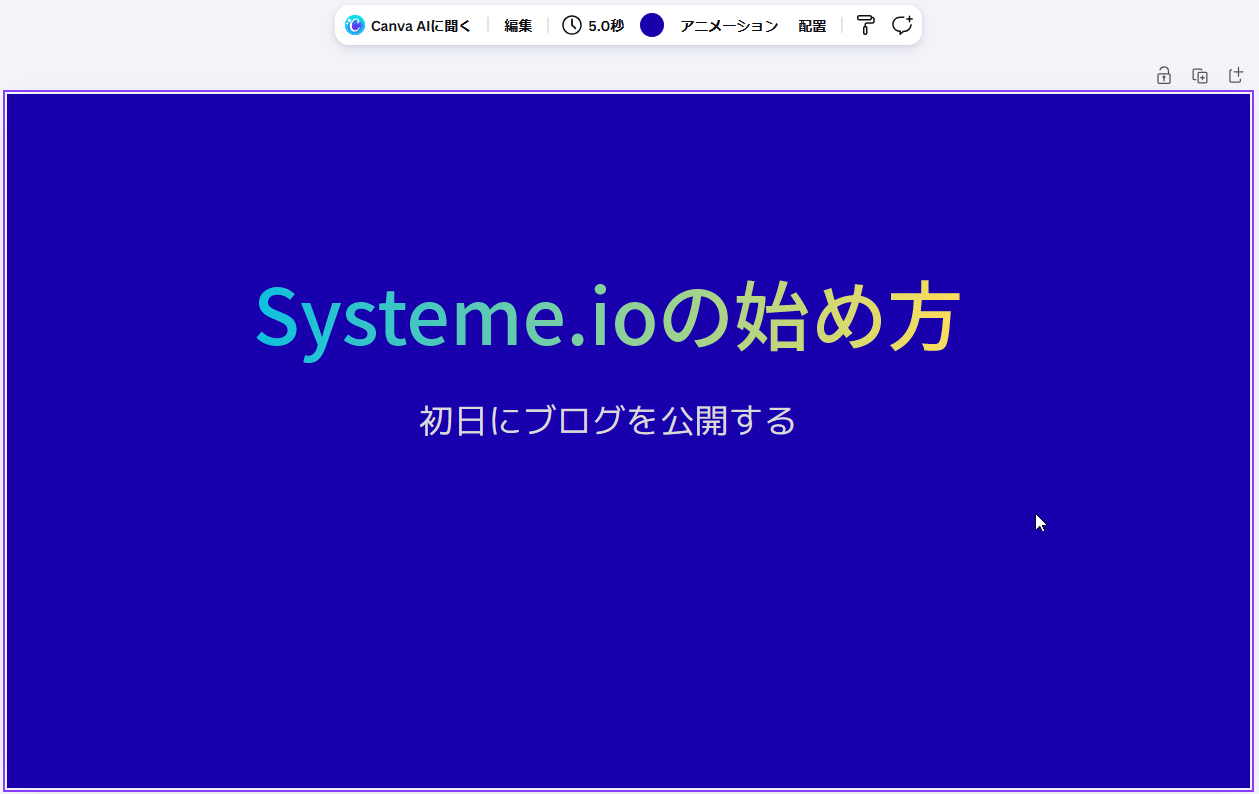Screen dimensions: 1259x794
Task: Click "Canva AIに聞く" label
Action: click(x=421, y=26)
